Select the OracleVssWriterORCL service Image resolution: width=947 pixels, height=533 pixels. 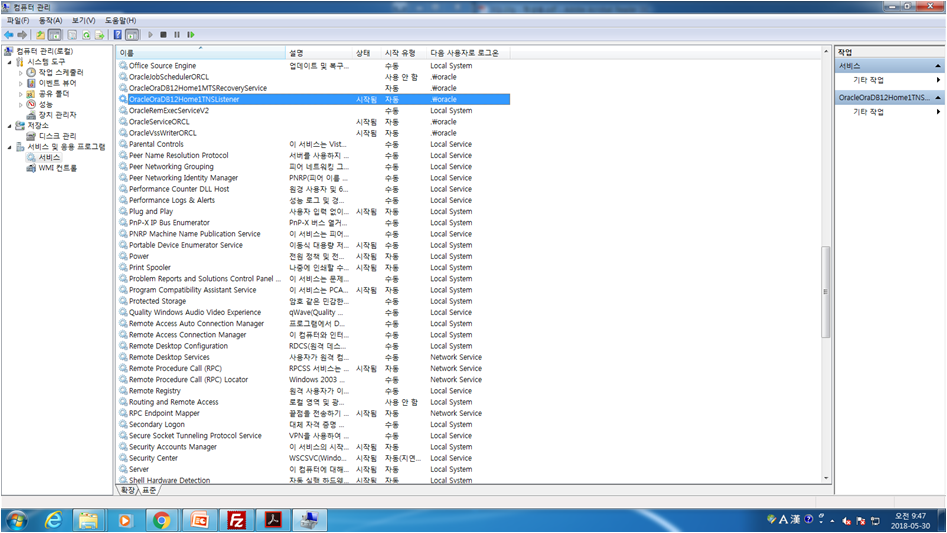[x=162, y=133]
